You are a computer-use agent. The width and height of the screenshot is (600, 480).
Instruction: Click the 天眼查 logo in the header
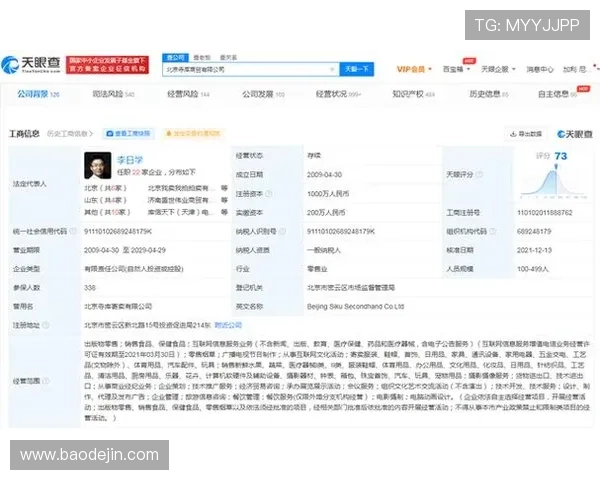tap(31, 65)
